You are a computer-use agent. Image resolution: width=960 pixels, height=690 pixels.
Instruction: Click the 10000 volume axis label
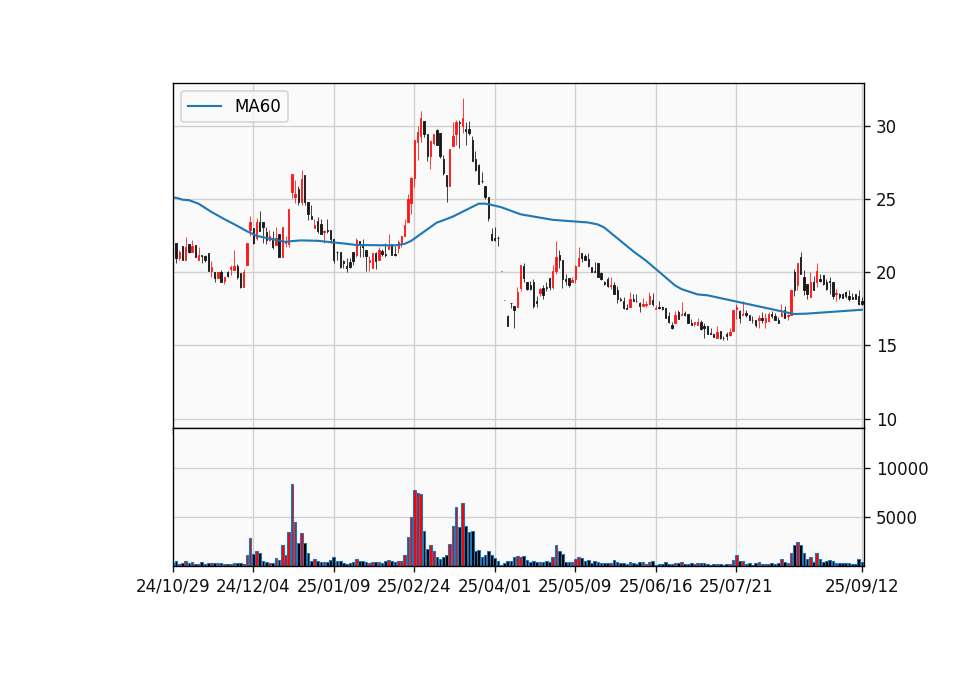902,469
